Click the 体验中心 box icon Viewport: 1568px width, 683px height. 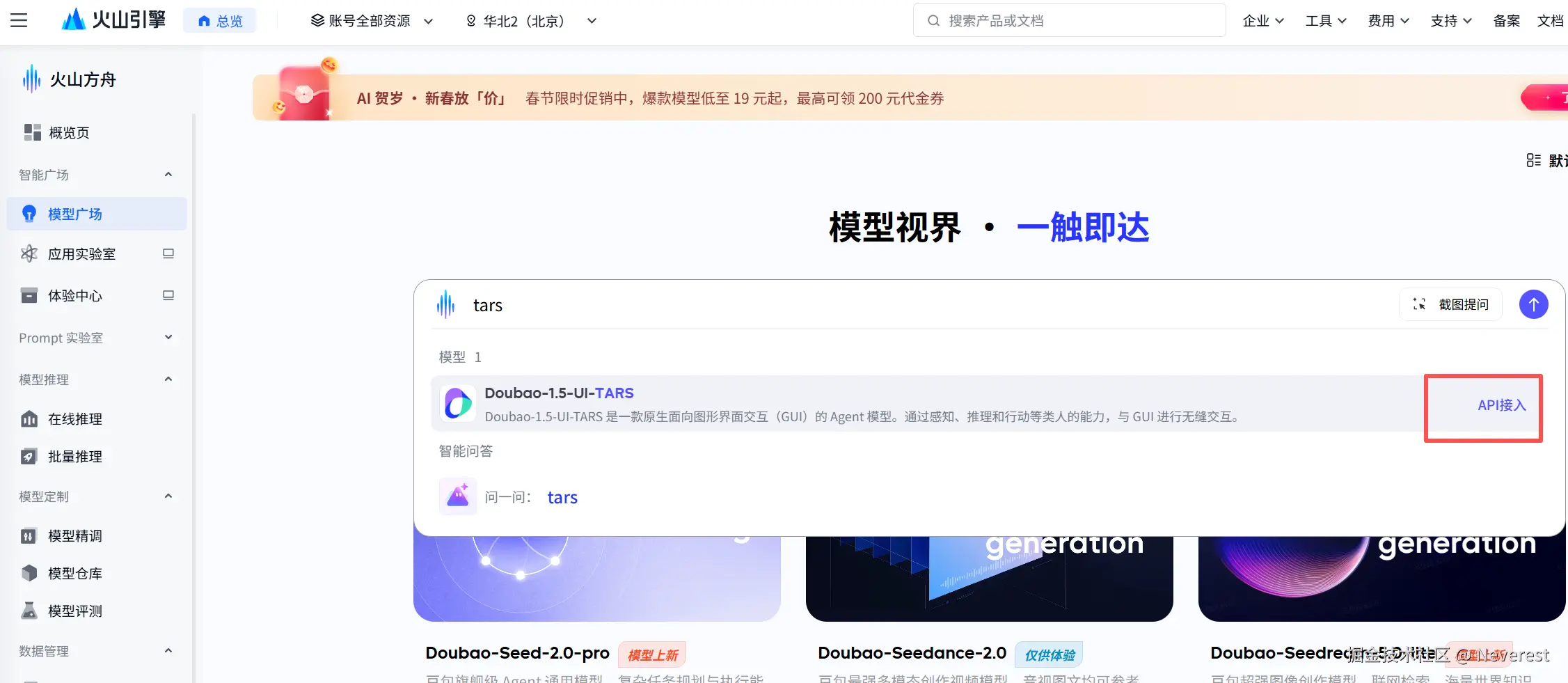[x=29, y=295]
